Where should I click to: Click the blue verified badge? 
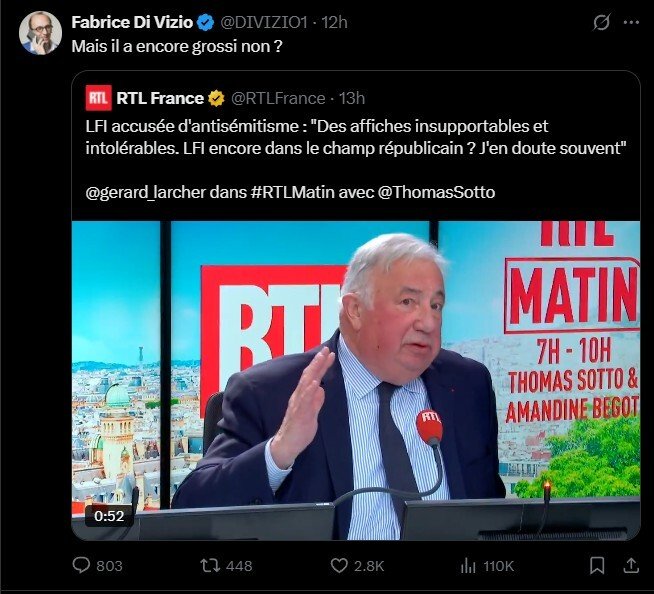point(205,21)
